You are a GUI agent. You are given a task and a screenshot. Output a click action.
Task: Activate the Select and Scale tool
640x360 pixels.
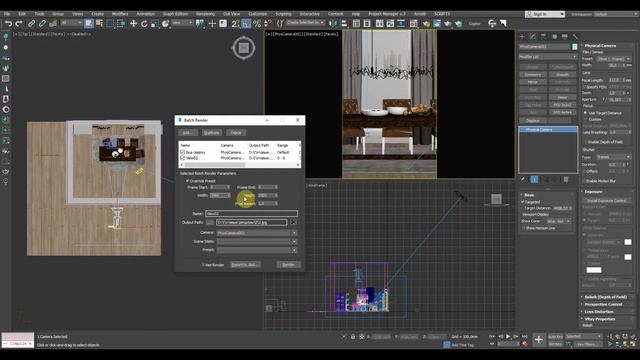pos(155,24)
